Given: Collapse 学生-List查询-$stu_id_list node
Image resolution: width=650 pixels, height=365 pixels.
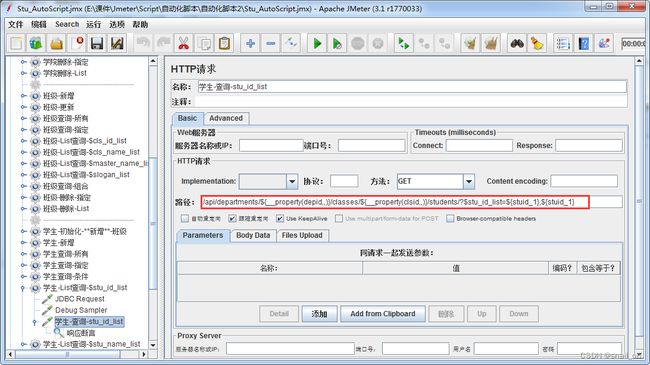Looking at the screenshot, I should (x=23, y=288).
